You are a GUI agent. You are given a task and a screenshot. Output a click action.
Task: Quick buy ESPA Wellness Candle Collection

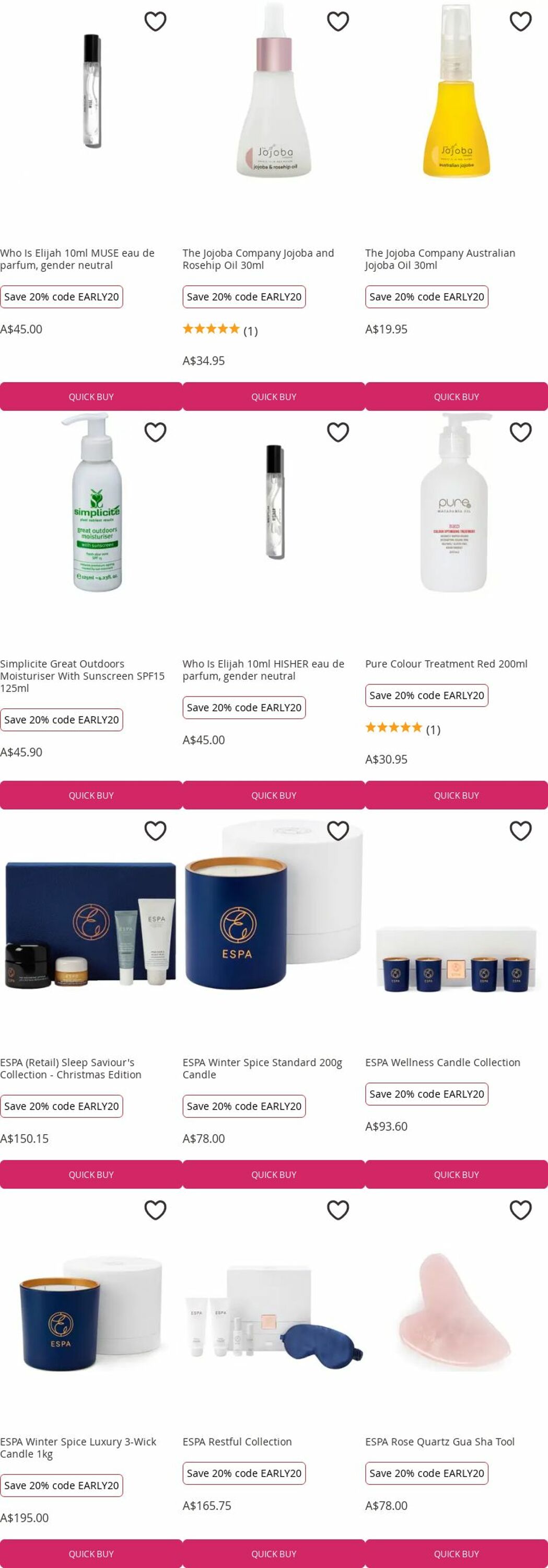pyautogui.click(x=456, y=1175)
